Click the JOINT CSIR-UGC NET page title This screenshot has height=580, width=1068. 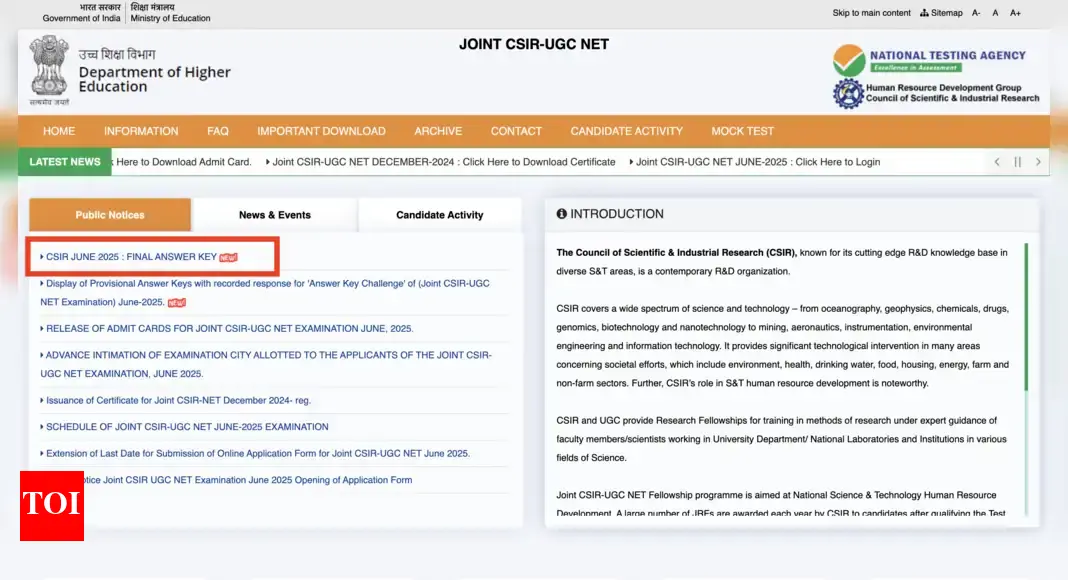point(534,44)
